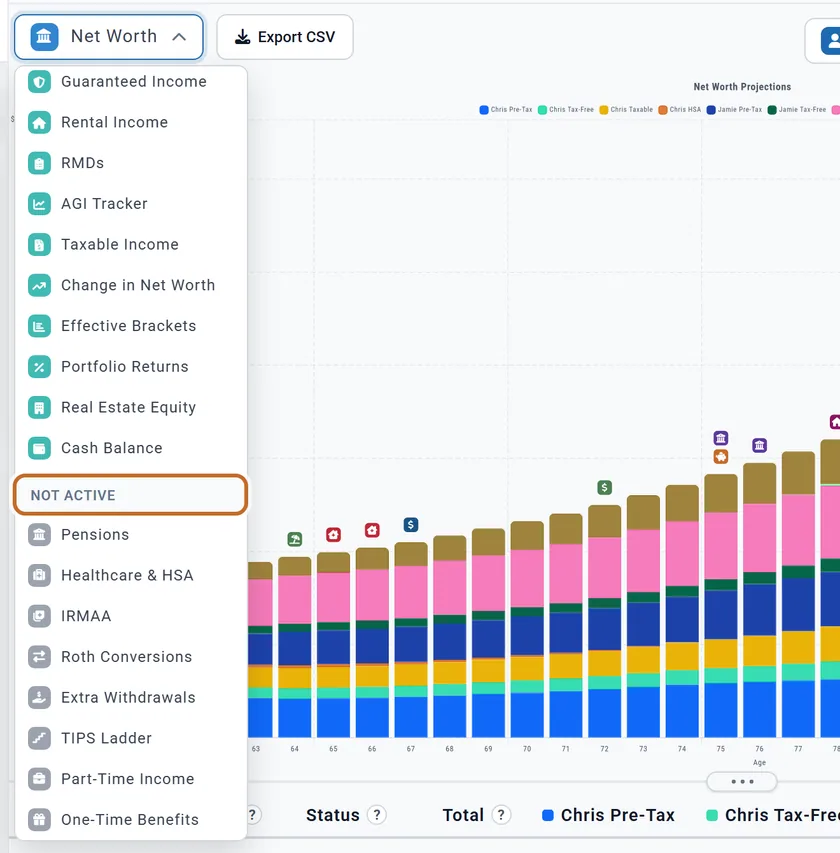Click the green beach umbrella marker at age 64
This screenshot has height=853, width=840.
(295, 539)
